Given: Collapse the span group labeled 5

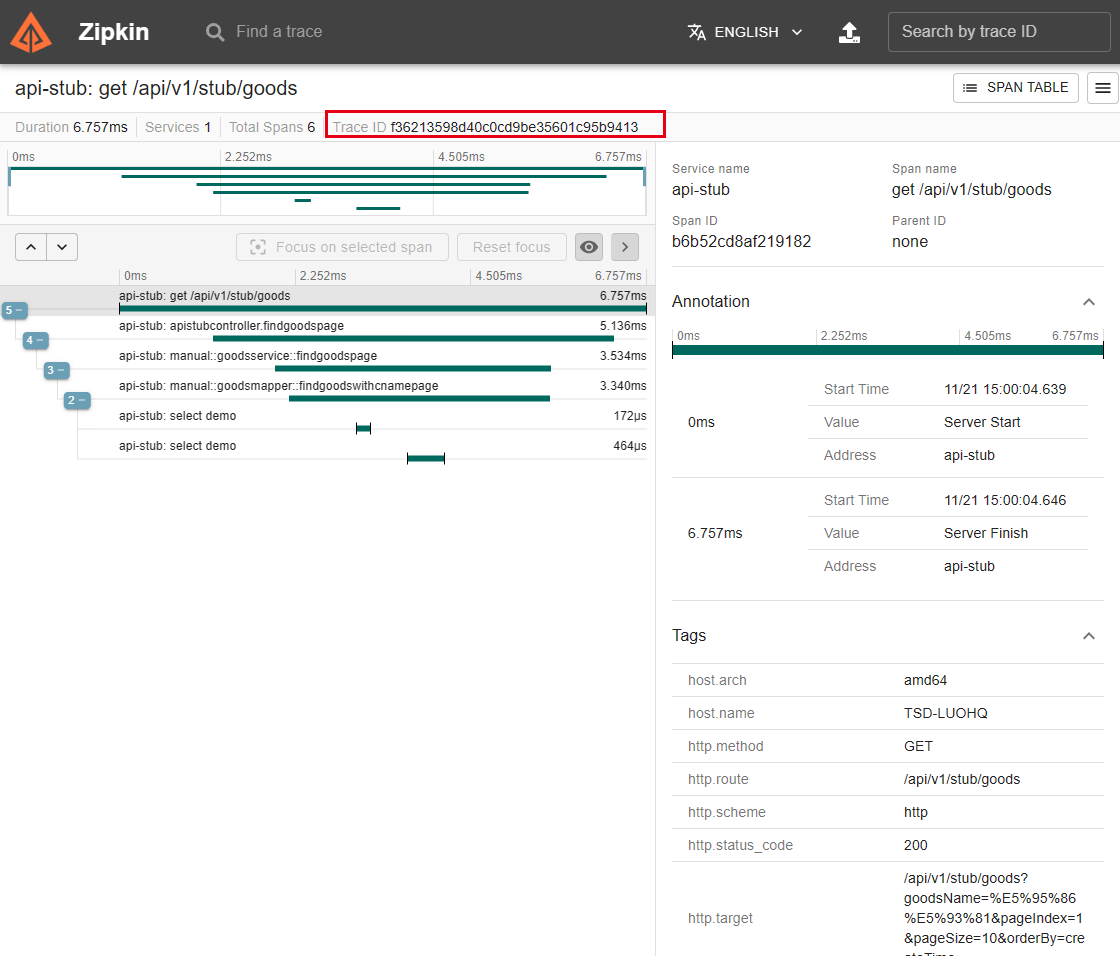Looking at the screenshot, I should tap(14, 310).
